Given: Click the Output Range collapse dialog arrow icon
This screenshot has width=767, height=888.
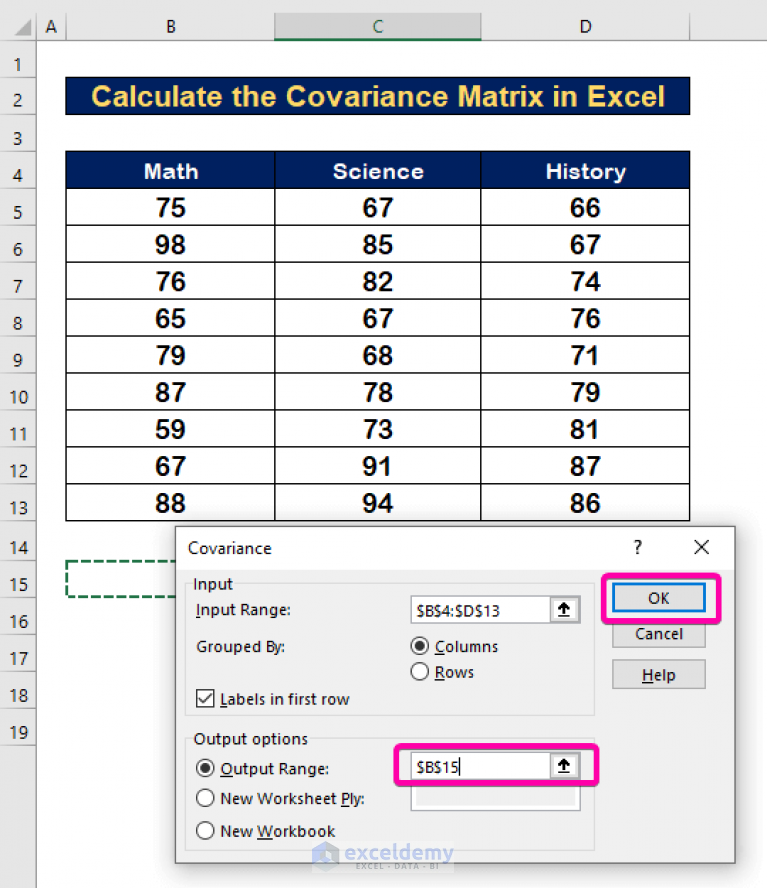Looking at the screenshot, I should (x=564, y=766).
